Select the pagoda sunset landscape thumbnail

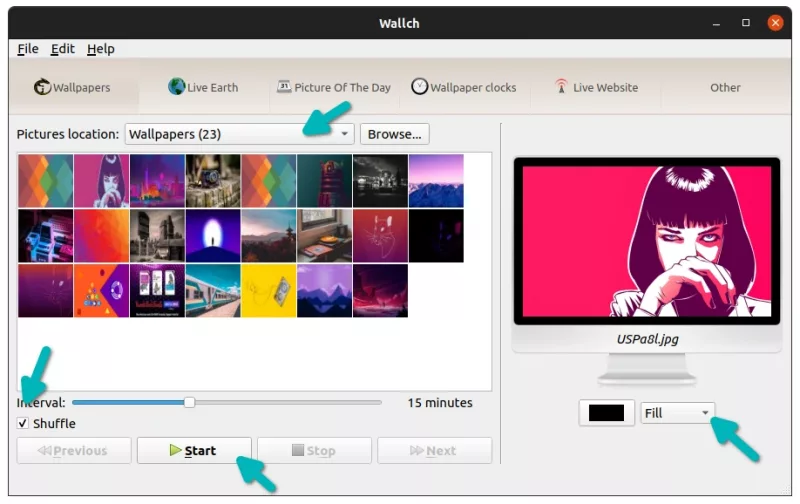click(x=269, y=236)
